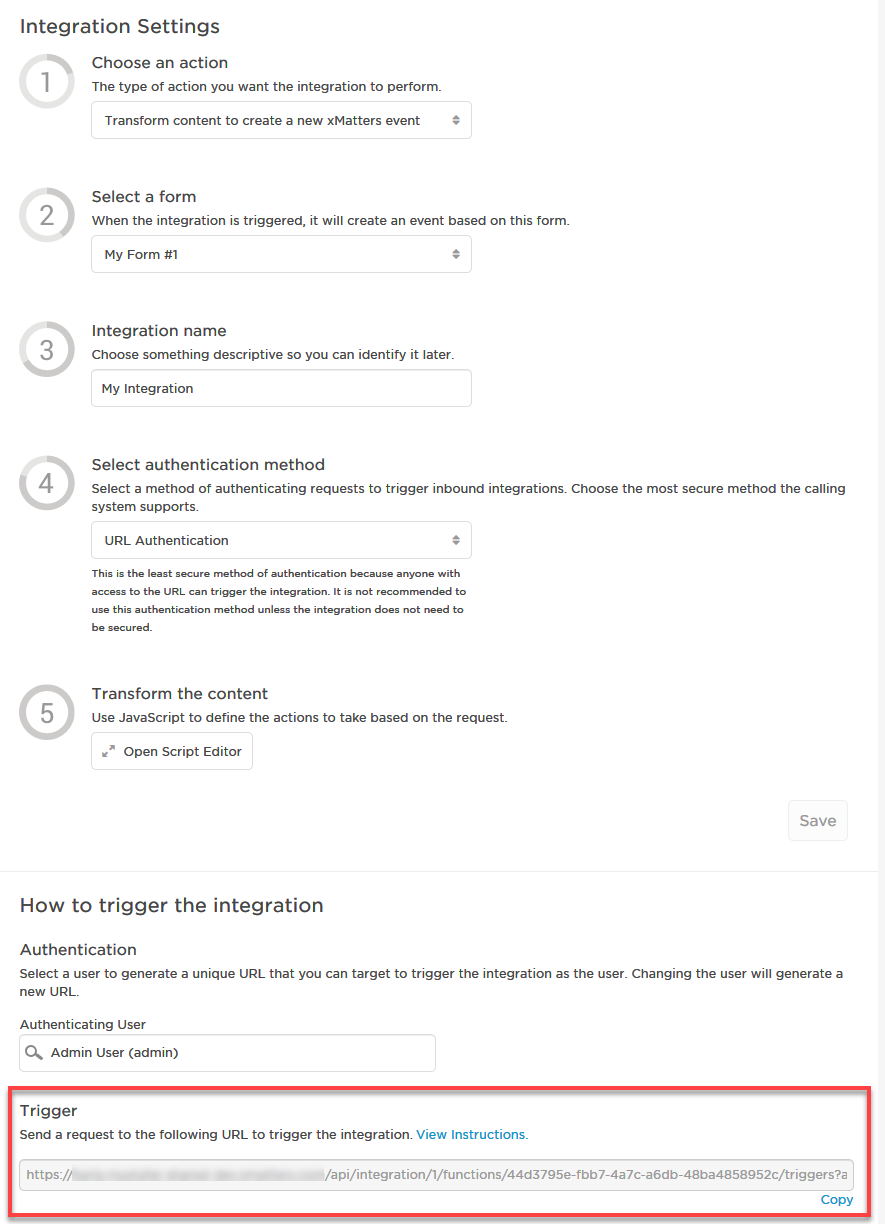Click the dropdown arrows beside My Form #1
Screen dimensions: 885x1224
(x=456, y=254)
